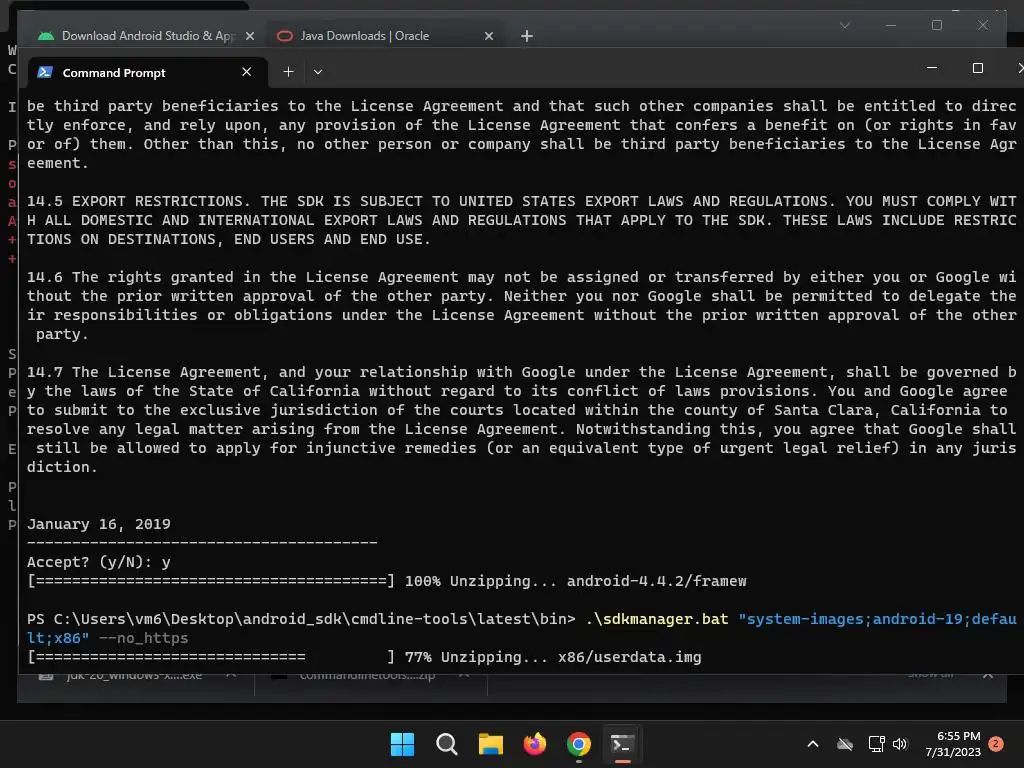Open Chrome from the taskbar

coord(579,744)
